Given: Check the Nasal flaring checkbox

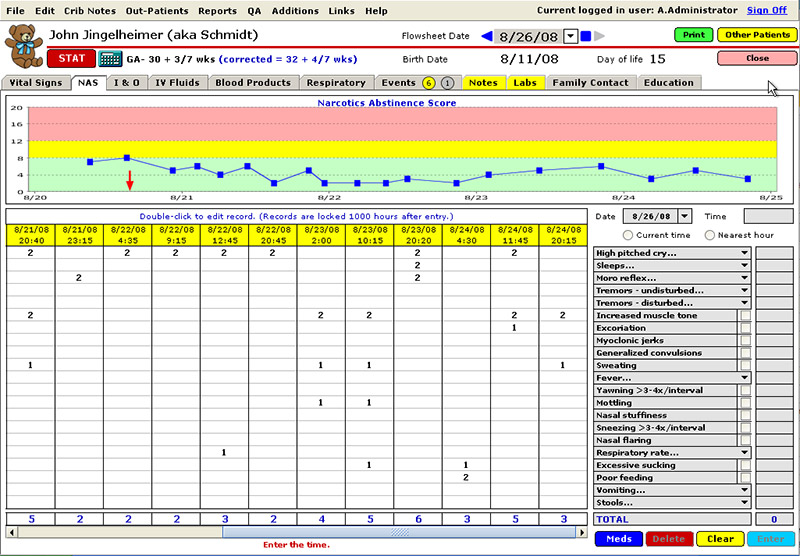Looking at the screenshot, I should [x=745, y=441].
